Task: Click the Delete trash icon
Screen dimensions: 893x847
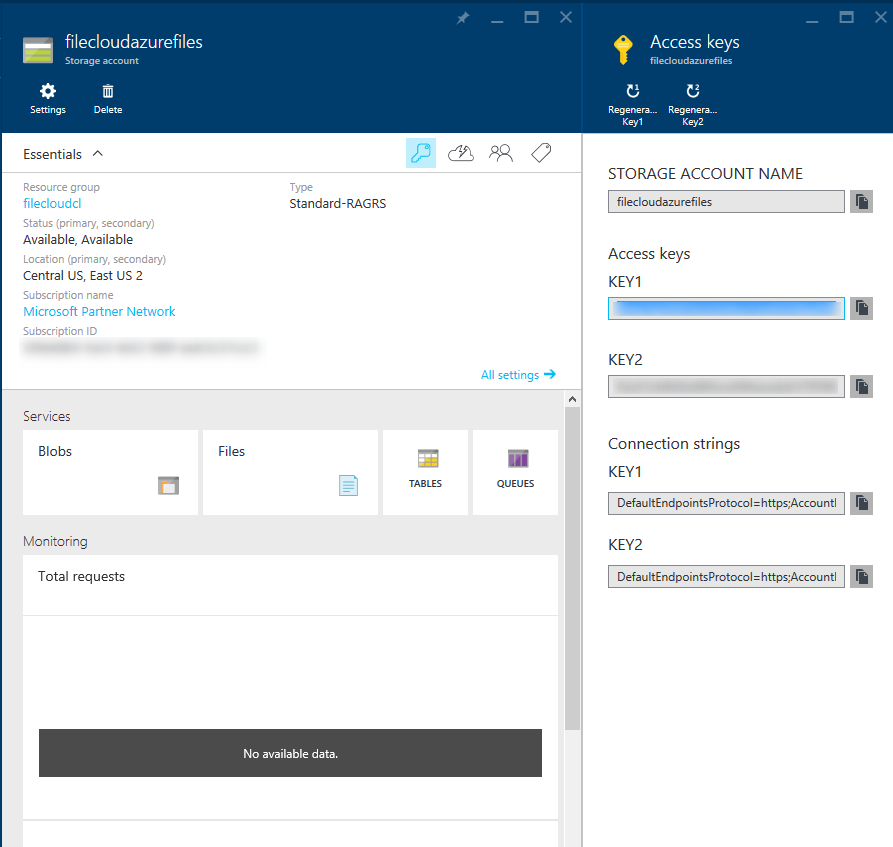Action: pyautogui.click(x=108, y=98)
